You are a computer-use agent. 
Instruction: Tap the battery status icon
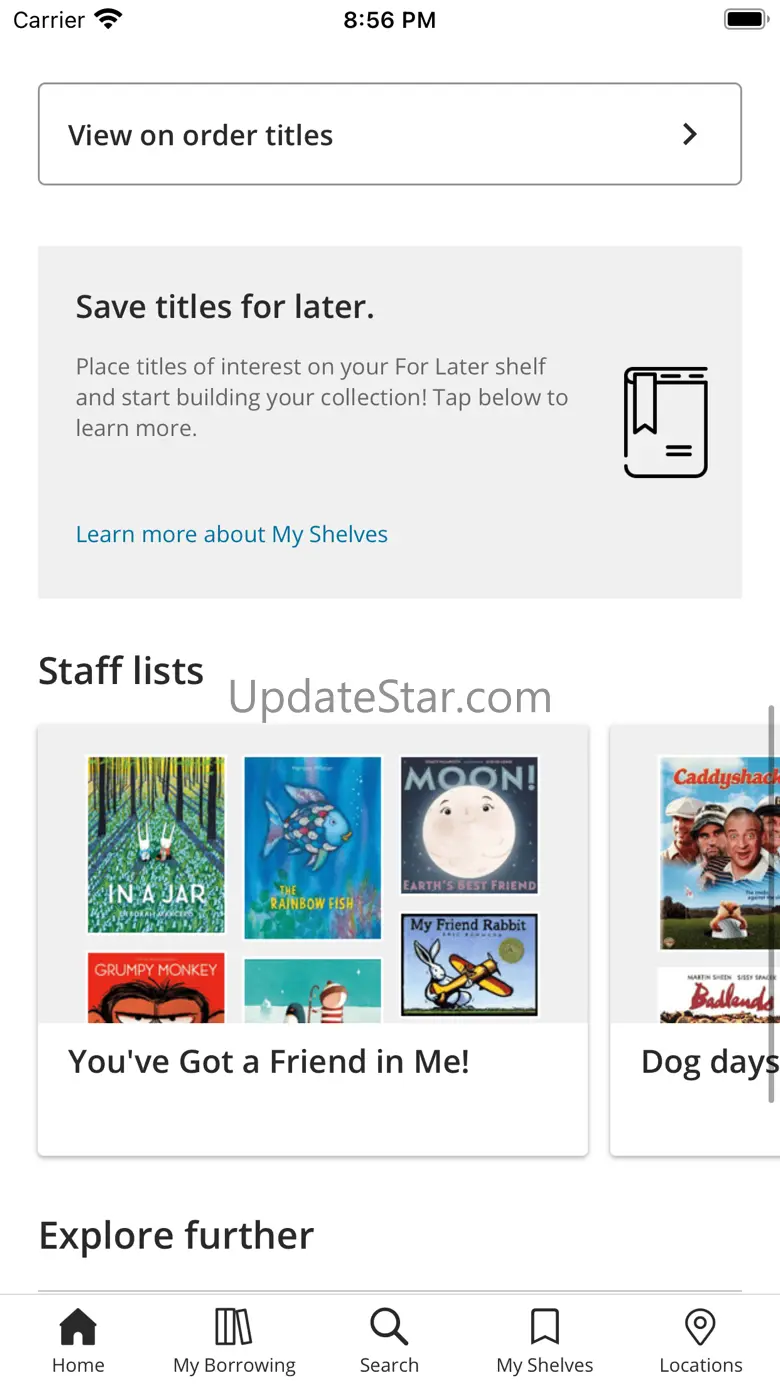tap(745, 19)
